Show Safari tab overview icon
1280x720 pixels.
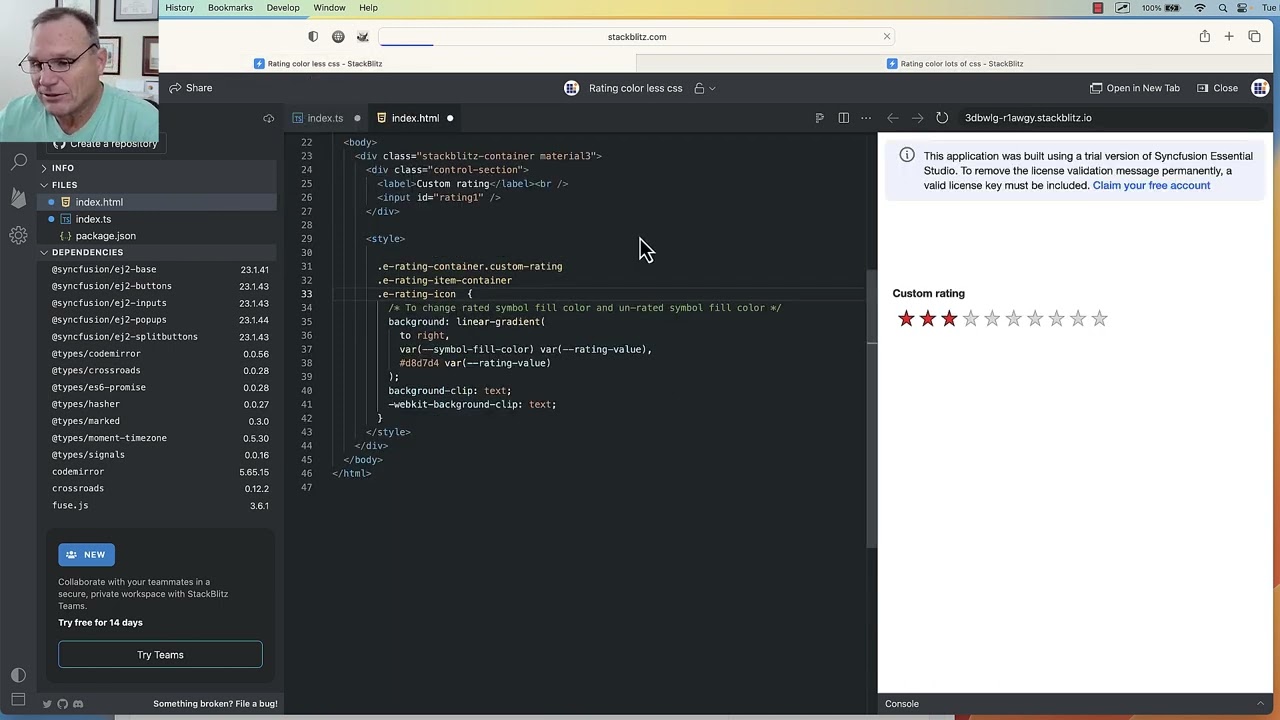pyautogui.click(x=1254, y=37)
